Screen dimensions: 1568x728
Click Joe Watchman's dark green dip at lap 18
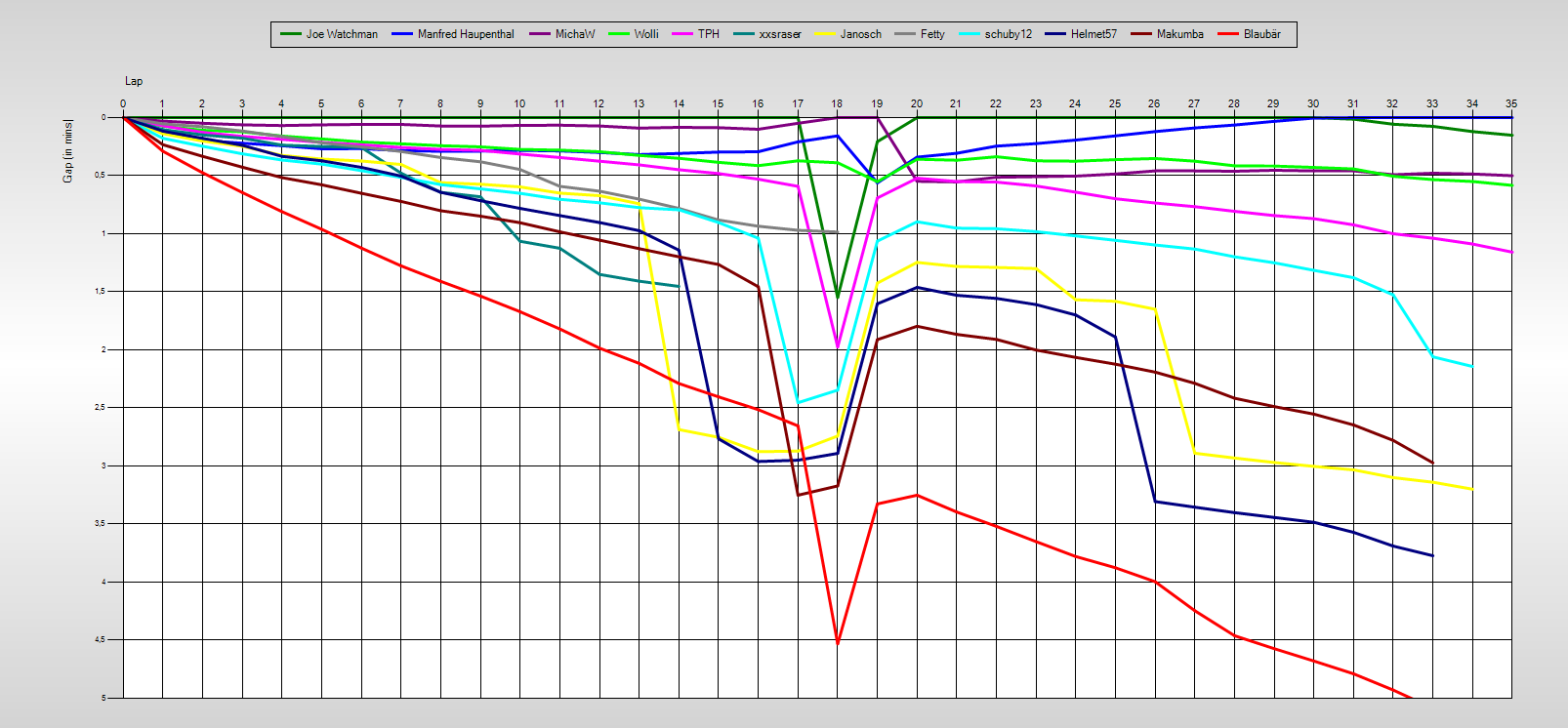coord(838,297)
